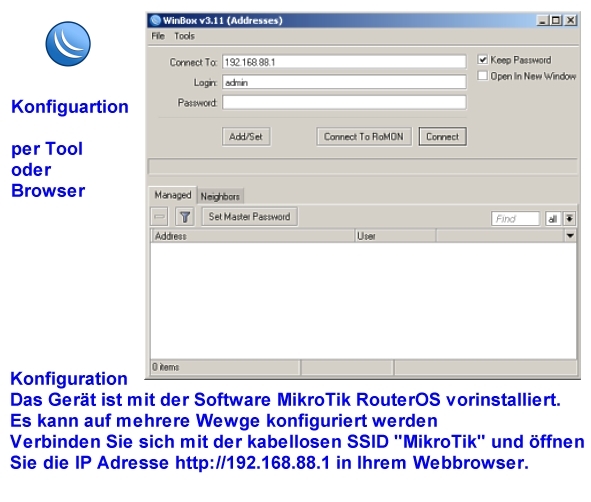Minimize the WinBox window

click(x=542, y=20)
